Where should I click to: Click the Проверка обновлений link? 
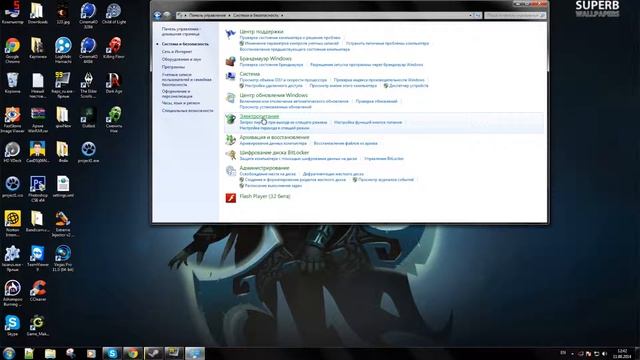pos(376,101)
